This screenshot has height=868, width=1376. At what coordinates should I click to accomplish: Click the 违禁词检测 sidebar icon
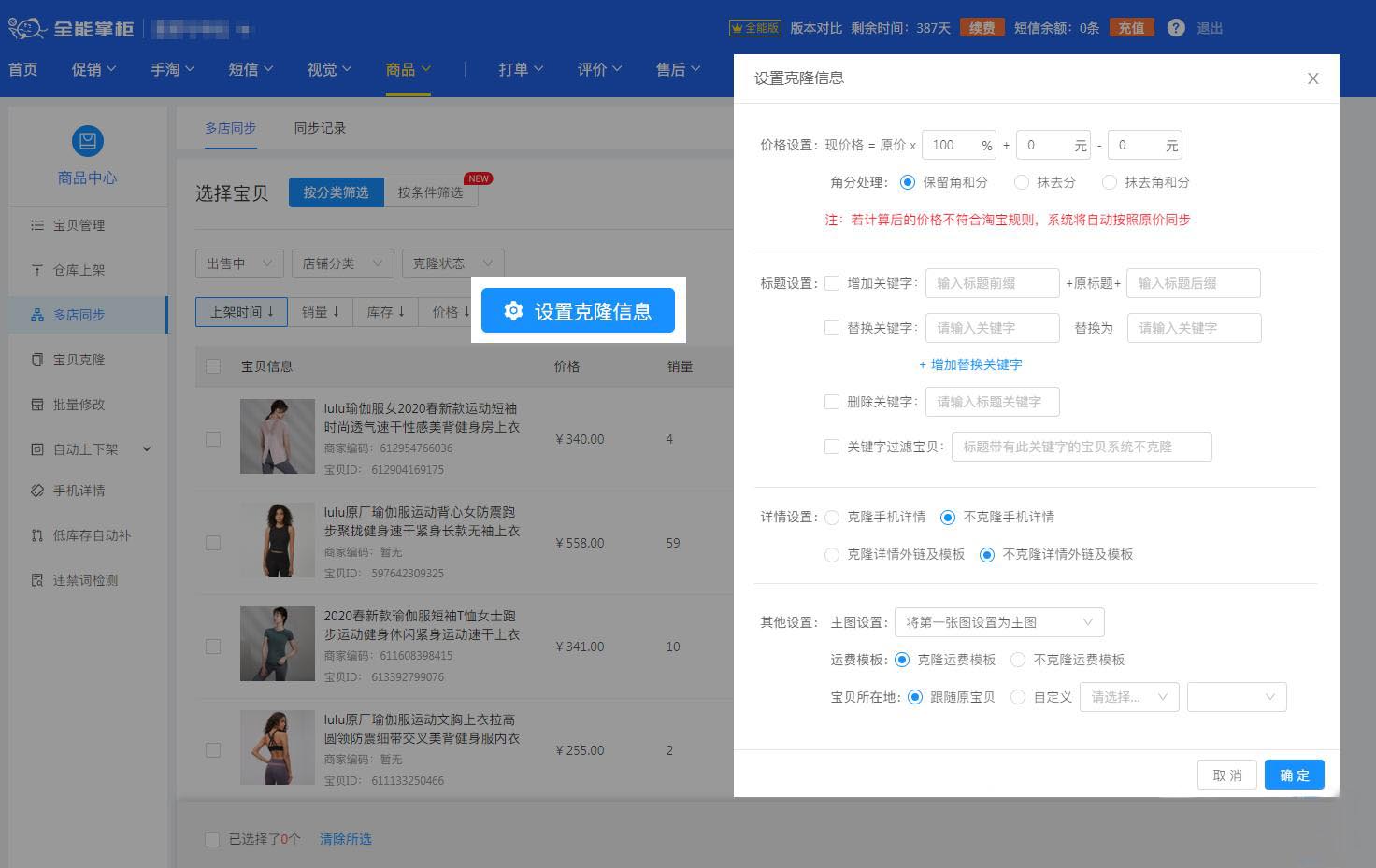coord(37,580)
